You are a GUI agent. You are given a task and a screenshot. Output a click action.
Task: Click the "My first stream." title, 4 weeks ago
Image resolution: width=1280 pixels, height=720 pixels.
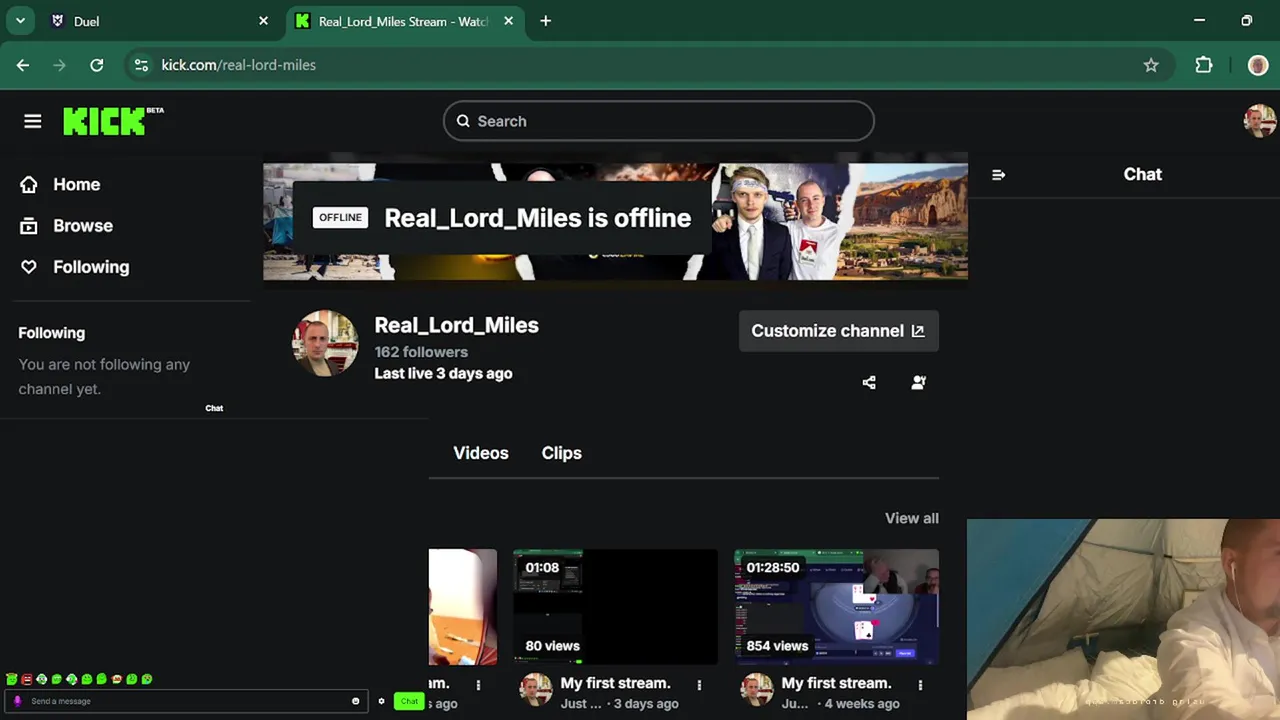point(836,683)
